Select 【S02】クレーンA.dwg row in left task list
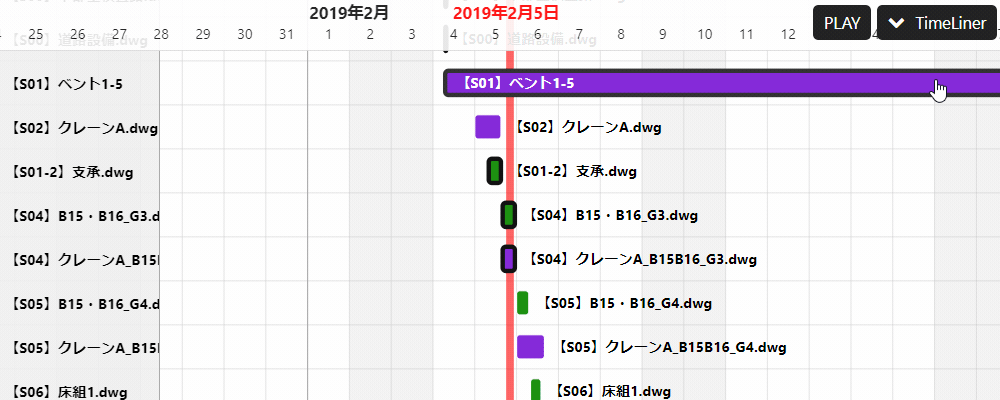The image size is (1000, 400). pos(80,128)
